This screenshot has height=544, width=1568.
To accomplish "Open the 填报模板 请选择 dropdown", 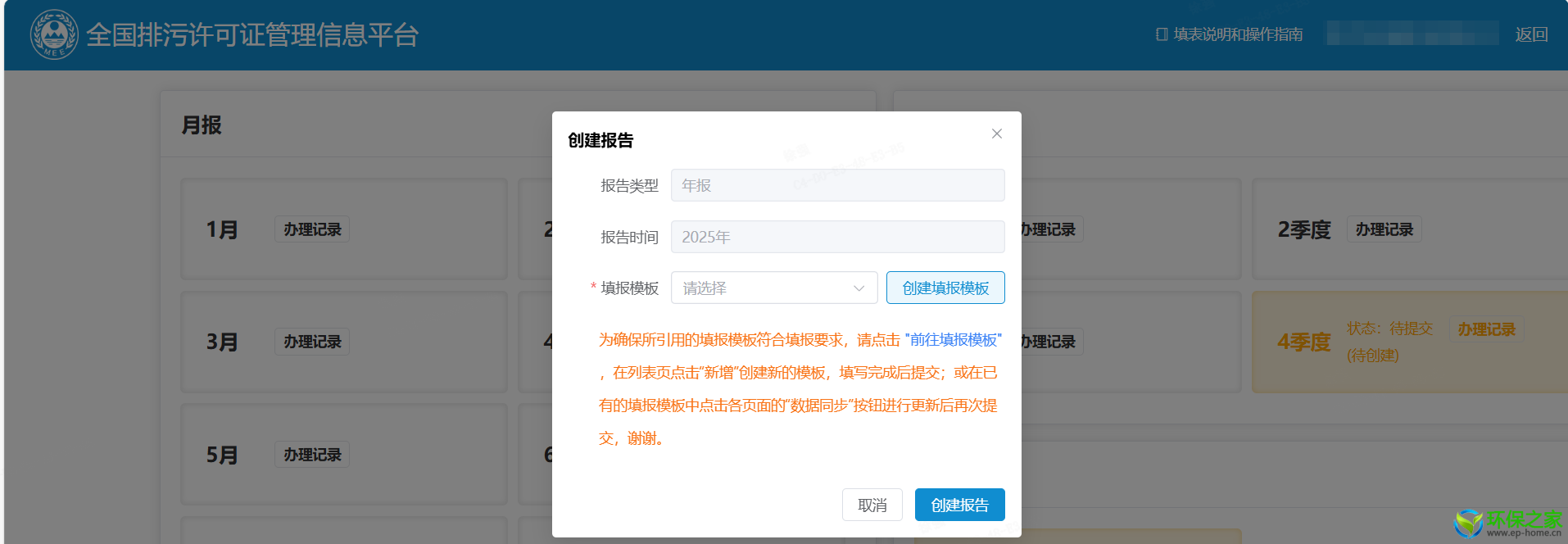I will pos(773,288).
